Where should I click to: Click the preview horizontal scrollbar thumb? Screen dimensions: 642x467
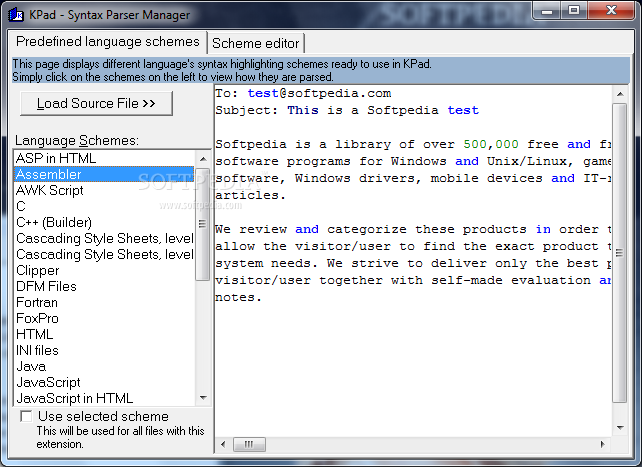pyautogui.click(x=249, y=444)
